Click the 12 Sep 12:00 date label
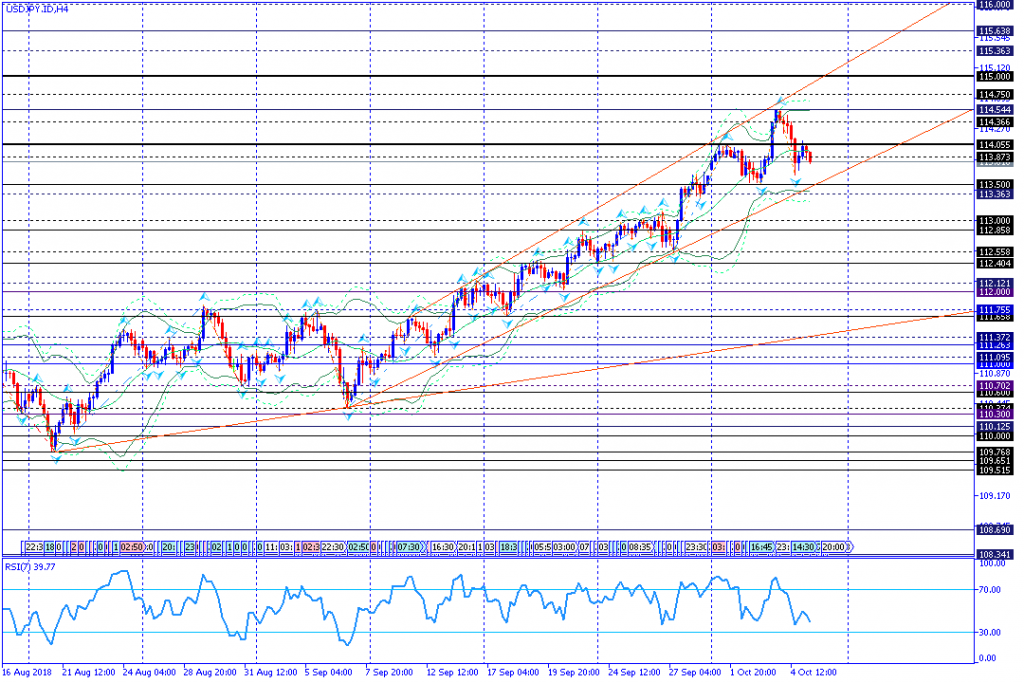1024x683 pixels. tap(450, 673)
